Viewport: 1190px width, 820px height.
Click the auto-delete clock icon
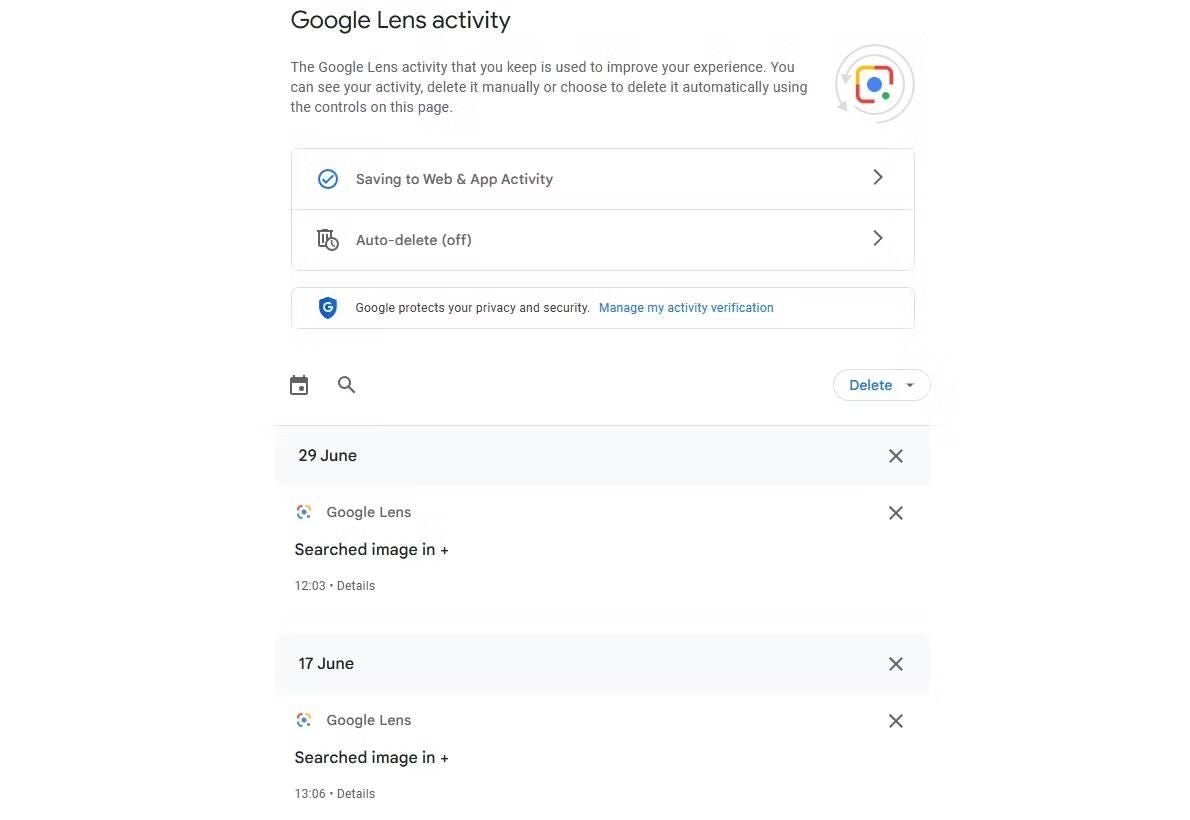point(327,239)
